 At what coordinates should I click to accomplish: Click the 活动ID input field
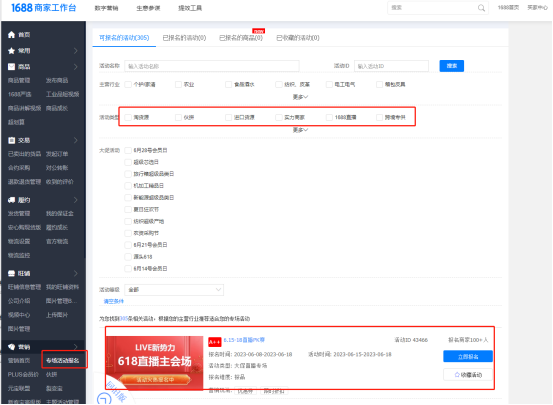point(391,66)
